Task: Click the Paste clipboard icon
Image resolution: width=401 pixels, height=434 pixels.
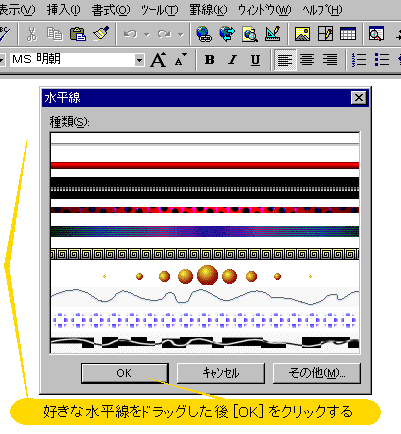Action: click(x=78, y=34)
